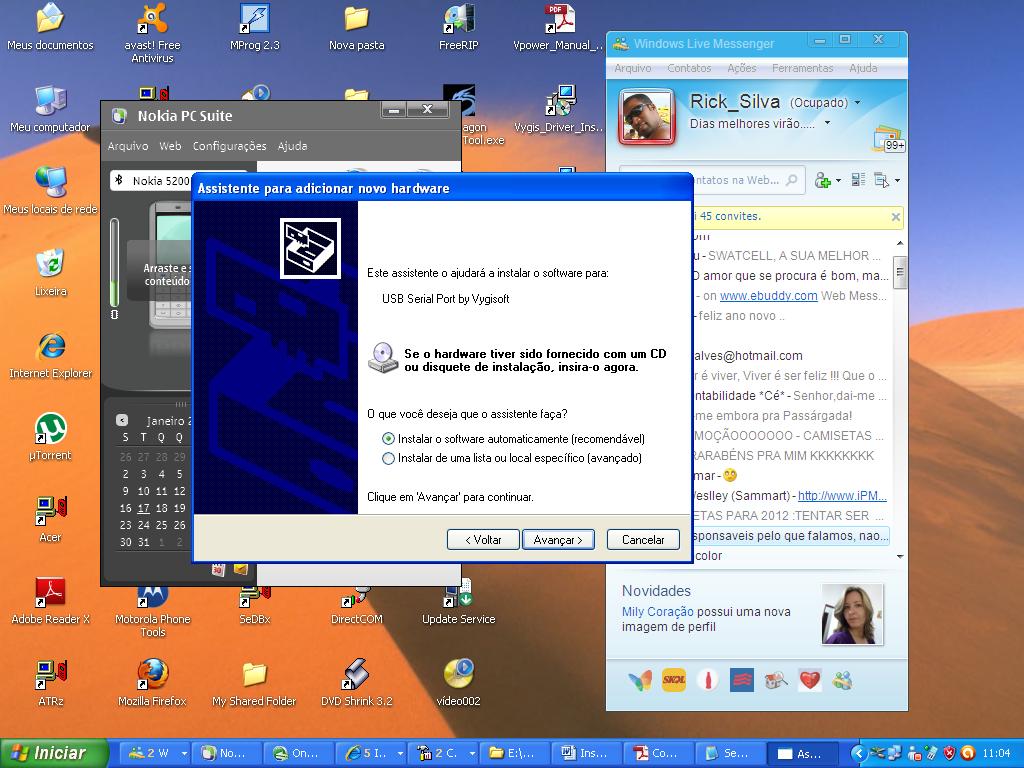Show hidden tray icons with the taskbar arrow
The image size is (1024, 768).
[859, 754]
